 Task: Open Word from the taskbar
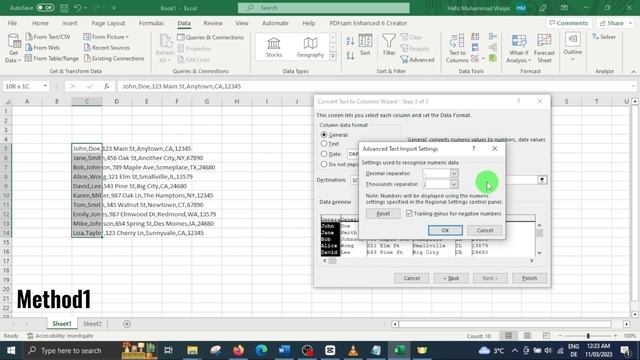(x=284, y=350)
